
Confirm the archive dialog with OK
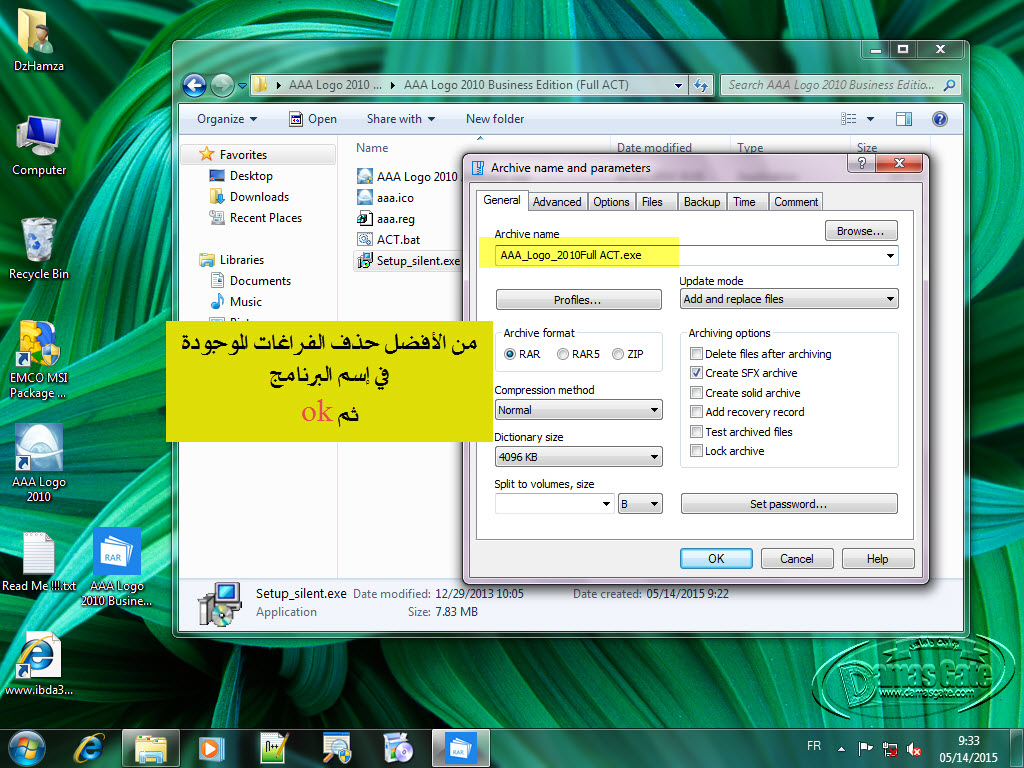[716, 559]
